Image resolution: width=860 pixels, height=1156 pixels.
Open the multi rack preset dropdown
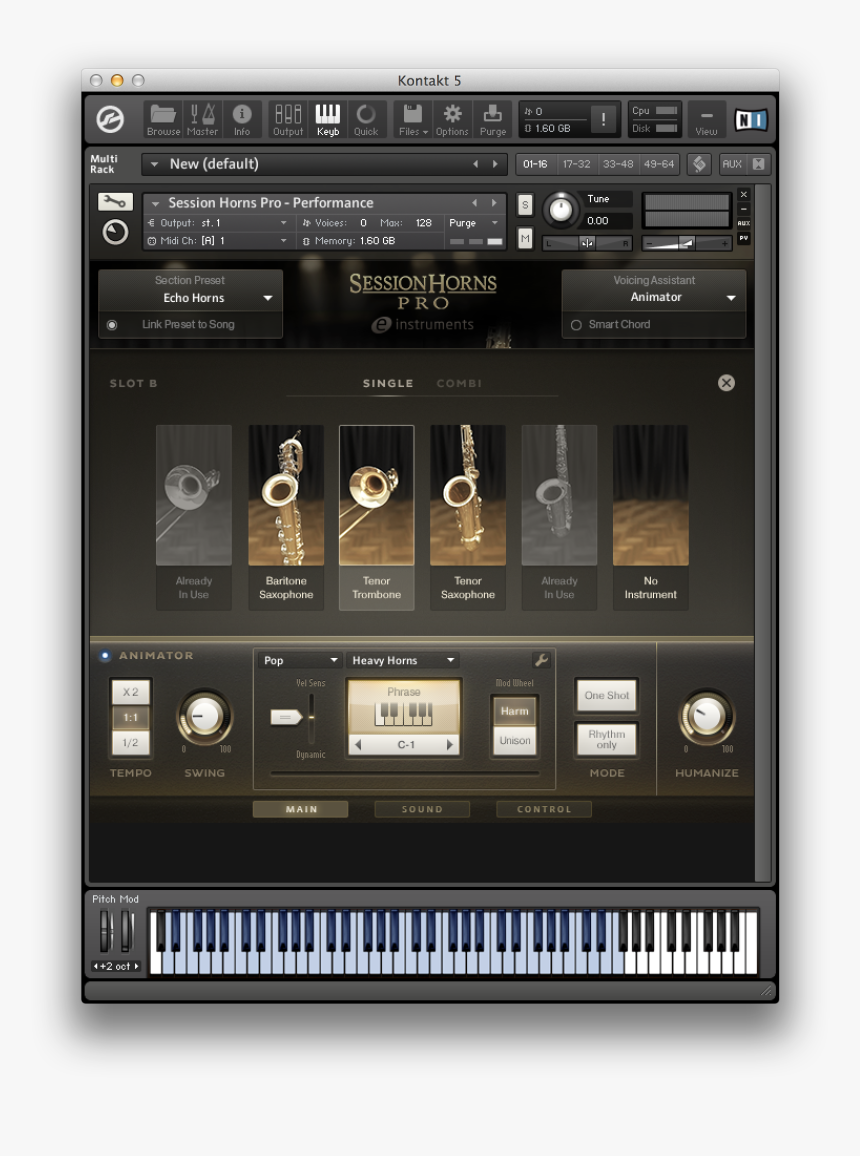(155, 164)
